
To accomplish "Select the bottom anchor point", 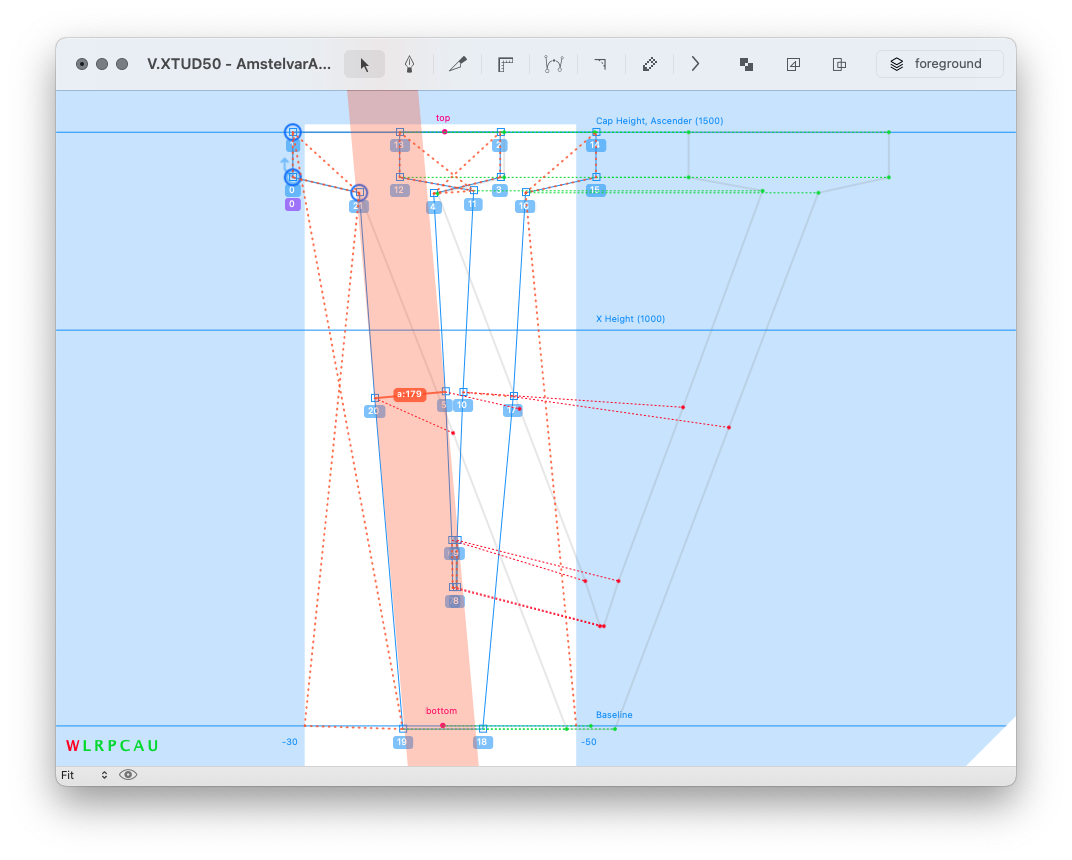I will click(442, 725).
